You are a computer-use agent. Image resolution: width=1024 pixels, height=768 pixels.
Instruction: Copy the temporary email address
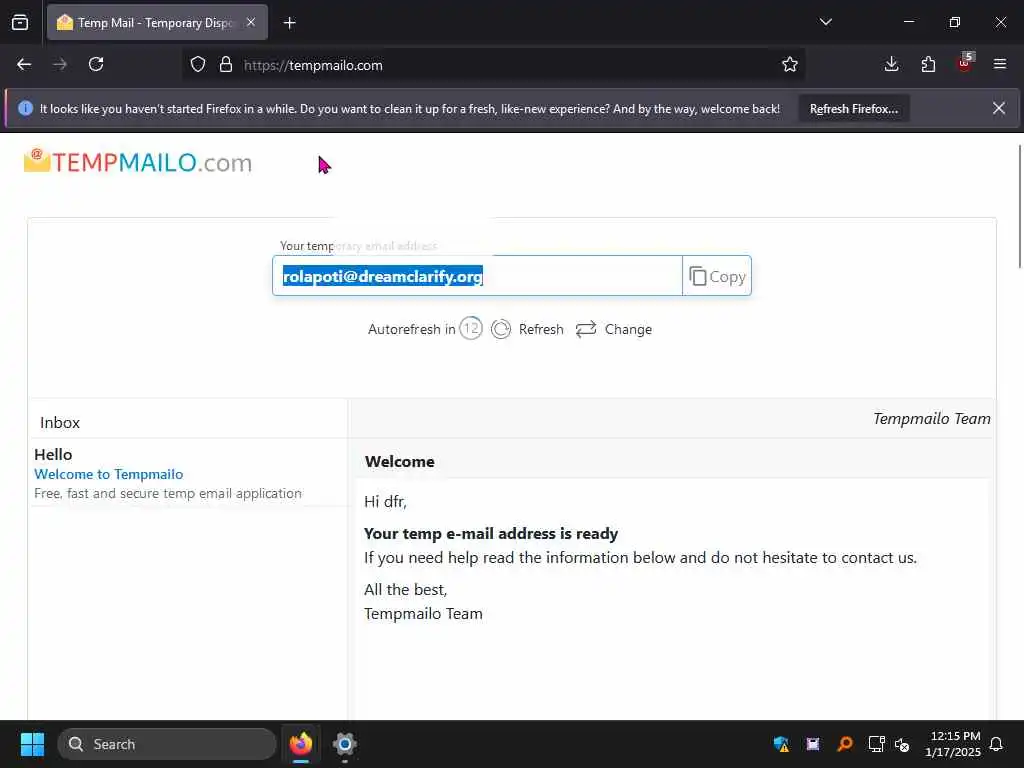coord(717,276)
